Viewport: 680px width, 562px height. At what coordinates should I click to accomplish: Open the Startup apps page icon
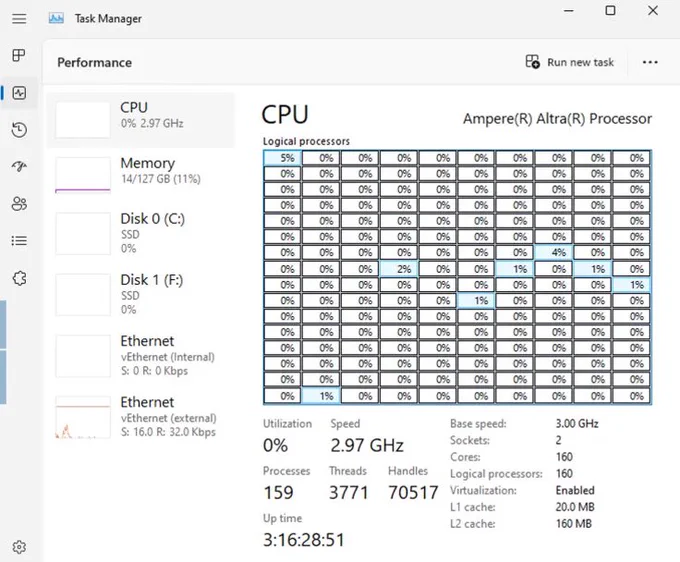point(19,166)
